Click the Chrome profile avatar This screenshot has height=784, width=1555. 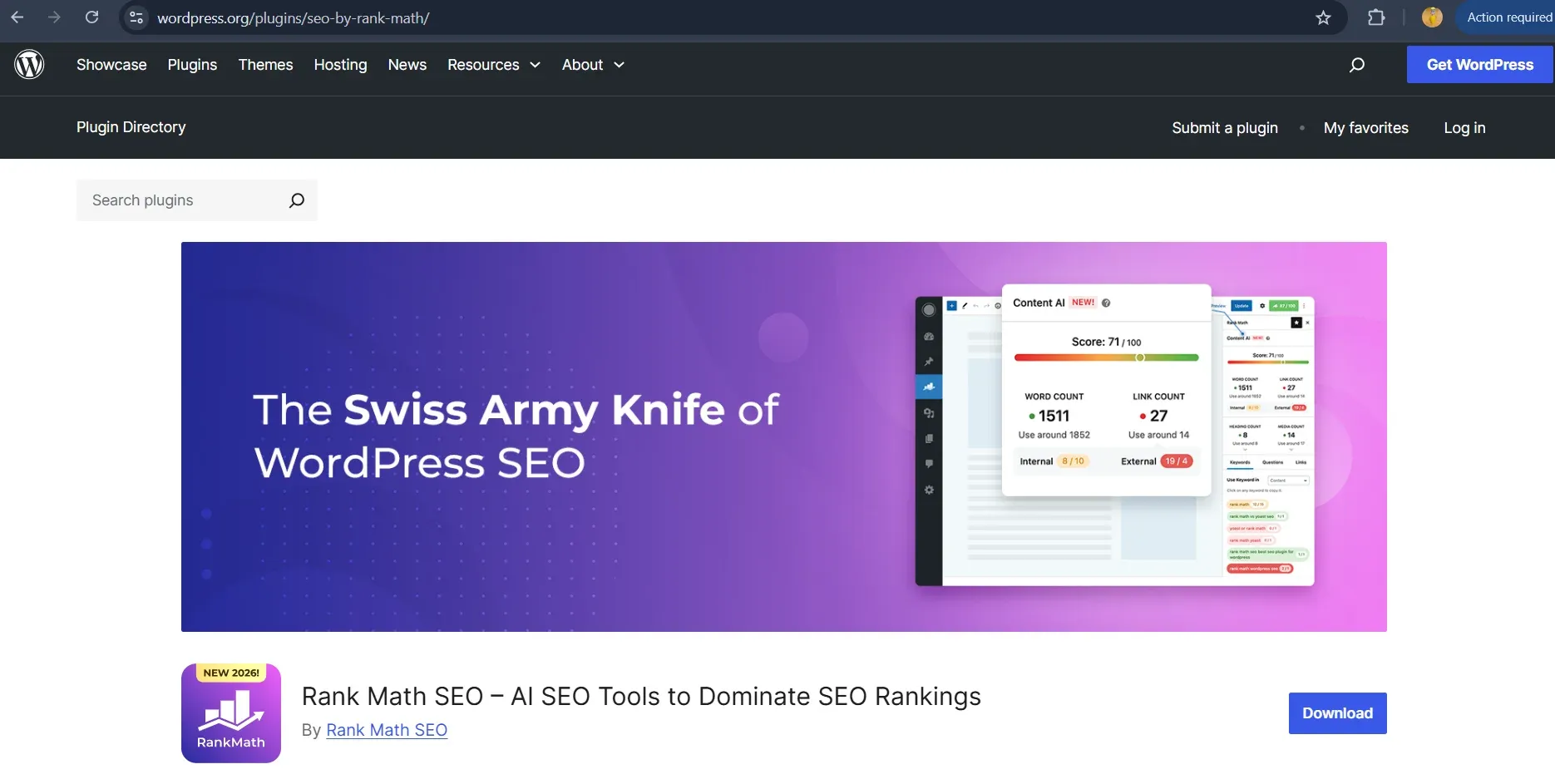tap(1432, 17)
